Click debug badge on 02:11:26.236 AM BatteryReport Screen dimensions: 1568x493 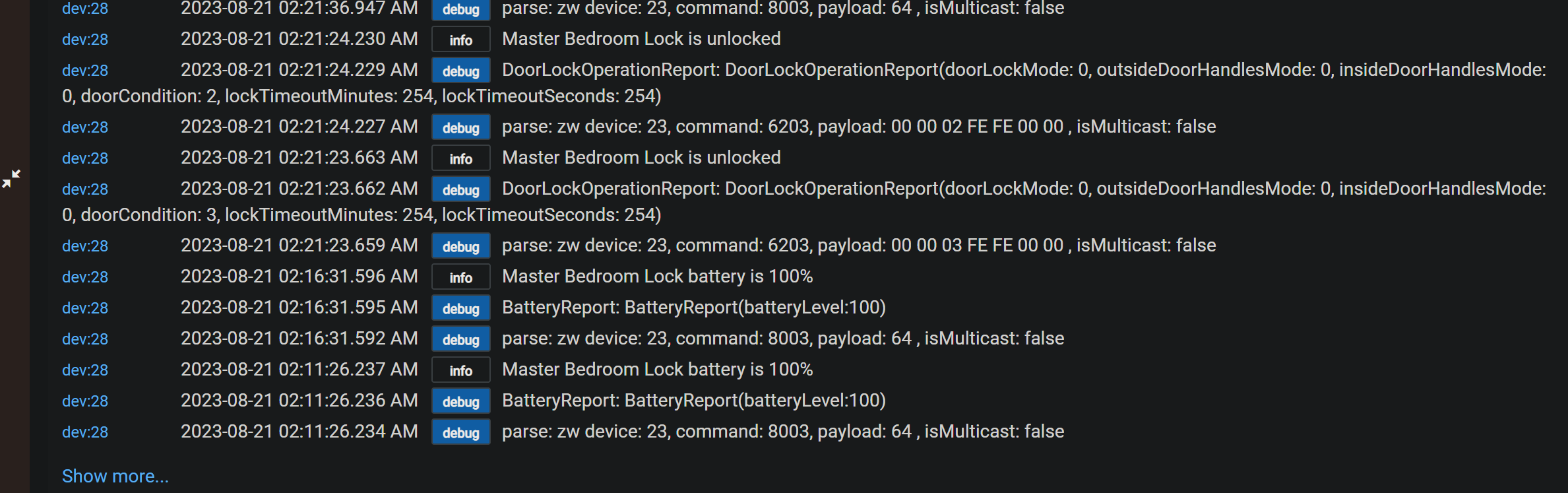coord(460,401)
